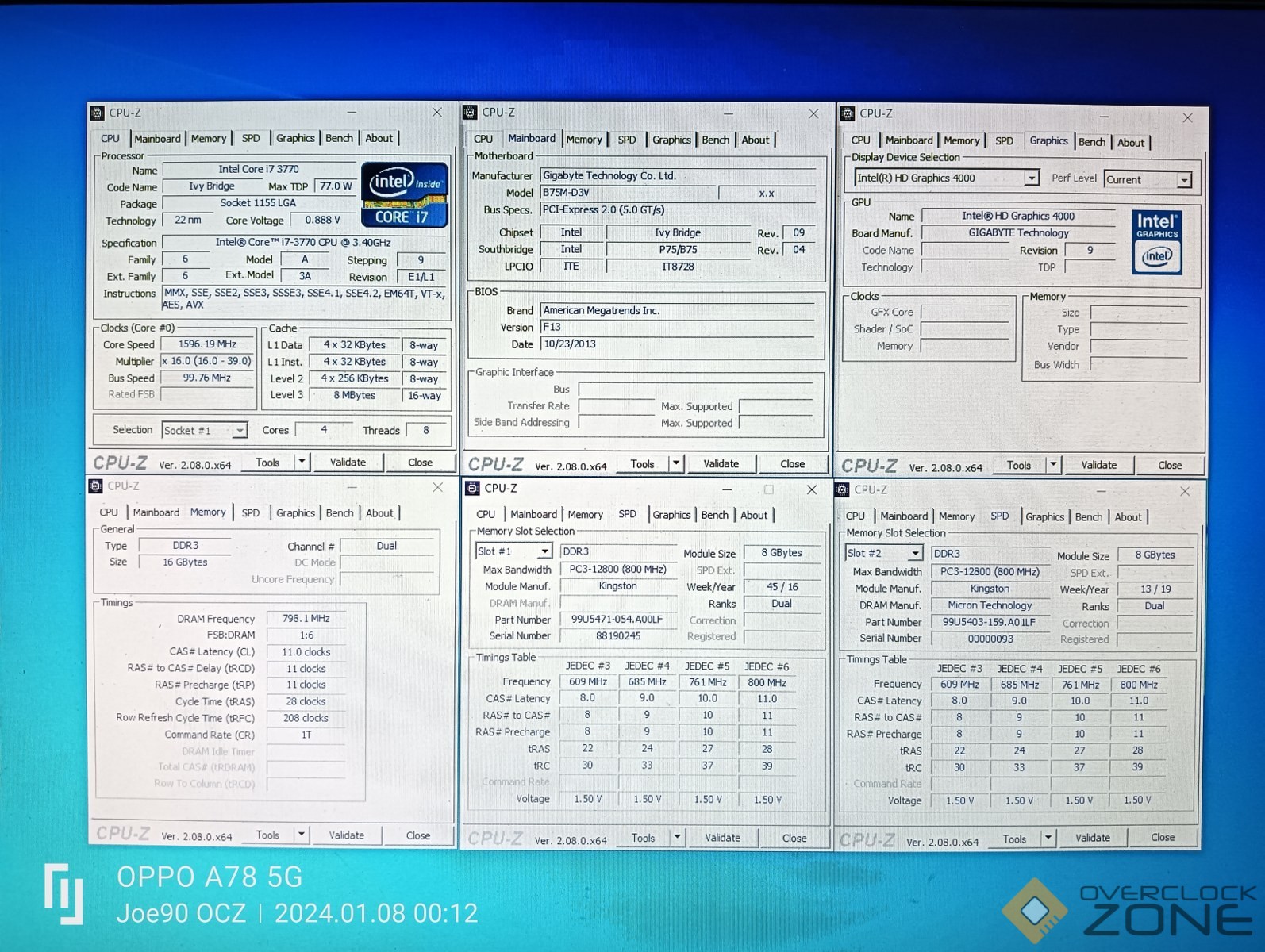Click the CPU-Z icon in the SPD Slot #2 window title bar
This screenshot has height=952, width=1265.
(x=843, y=489)
